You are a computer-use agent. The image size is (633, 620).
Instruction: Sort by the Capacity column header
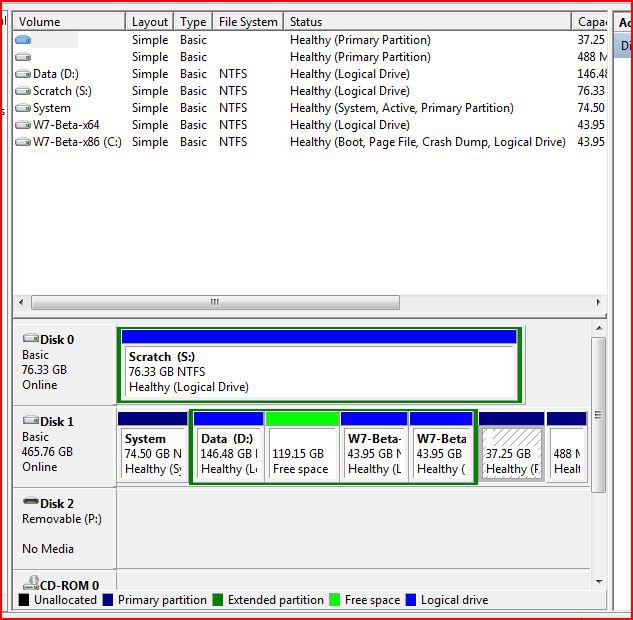pos(589,21)
